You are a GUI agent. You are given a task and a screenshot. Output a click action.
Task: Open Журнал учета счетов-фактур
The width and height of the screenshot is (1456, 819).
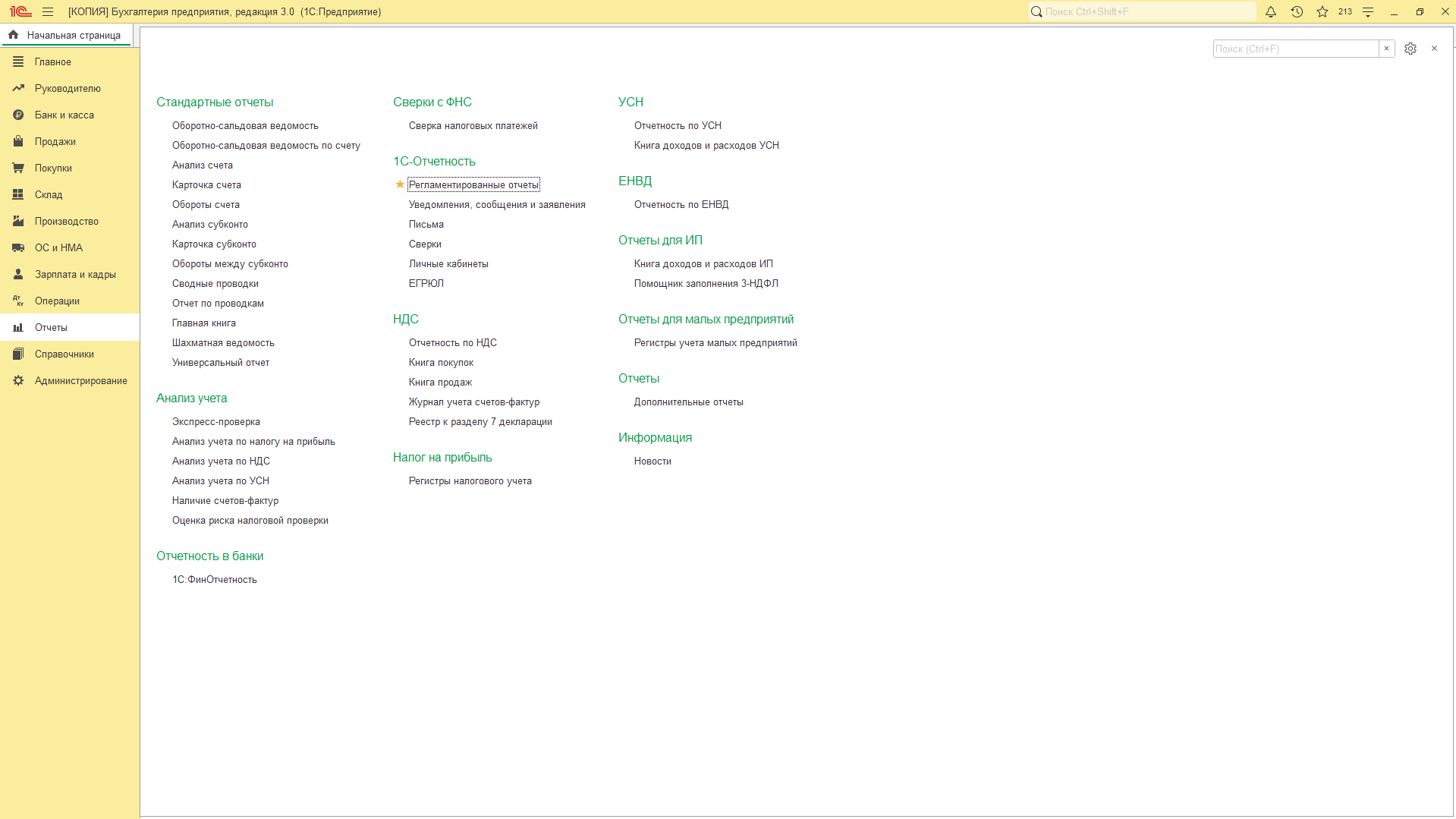point(474,402)
